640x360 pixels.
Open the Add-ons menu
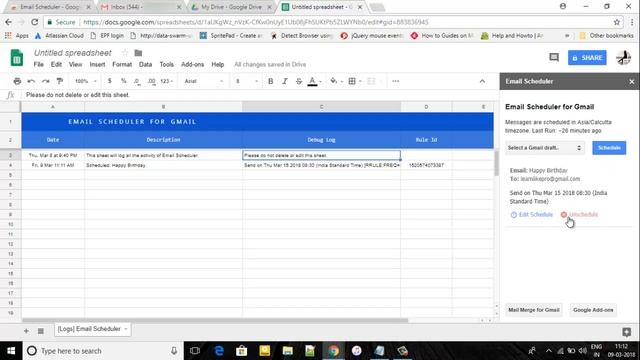[192, 64]
